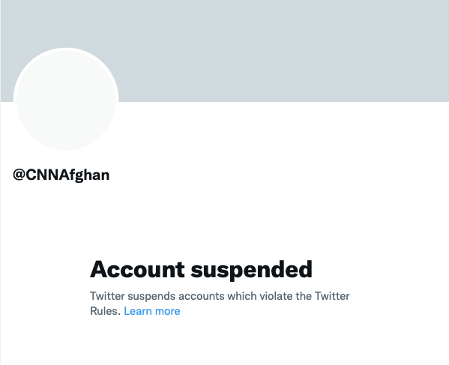Click the at-sign in the @CNNAfghan handle
The width and height of the screenshot is (449, 365).
(x=19, y=175)
